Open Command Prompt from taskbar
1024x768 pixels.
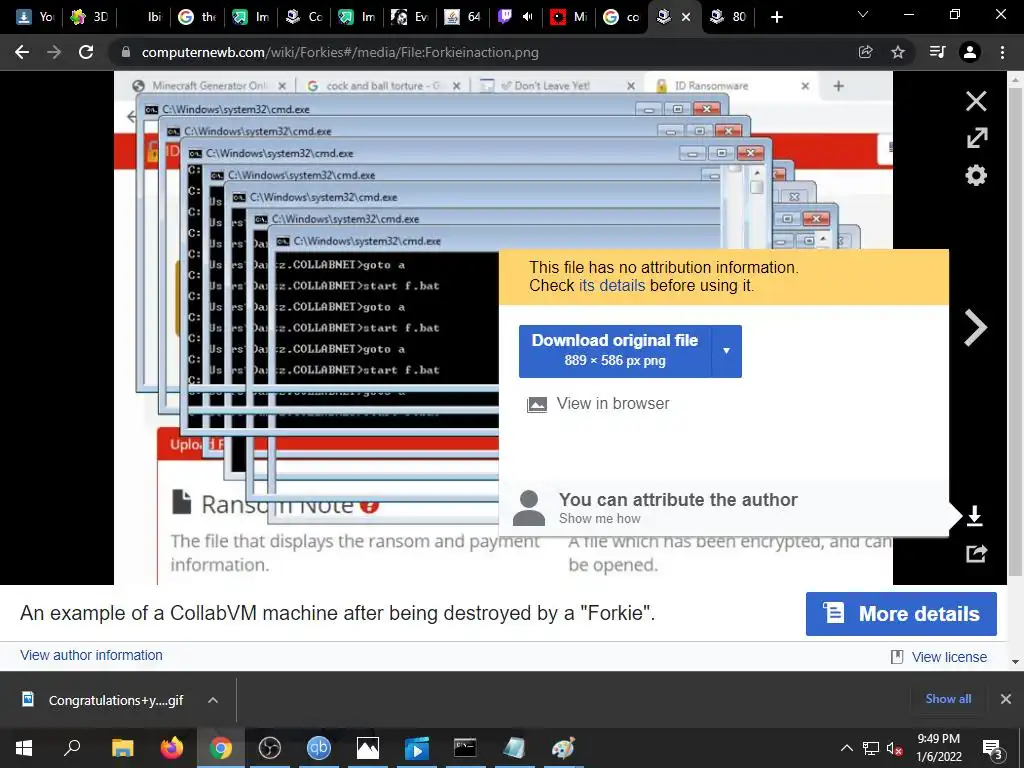tap(465, 748)
